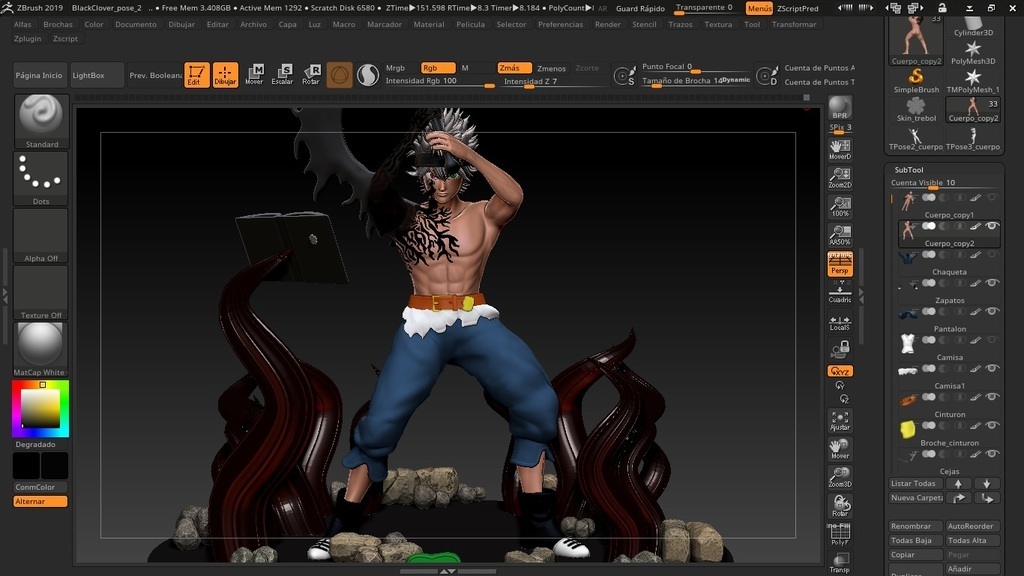Toggle XYZ rotation mode
The image size is (1024, 576).
pos(840,371)
